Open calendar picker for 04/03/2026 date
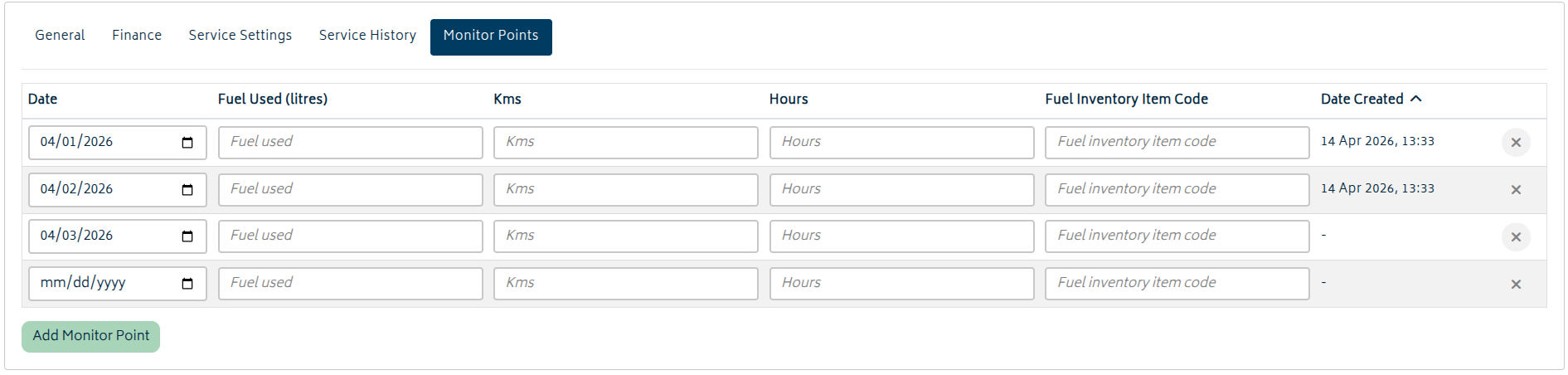The width and height of the screenshot is (1568, 375). pos(187,236)
